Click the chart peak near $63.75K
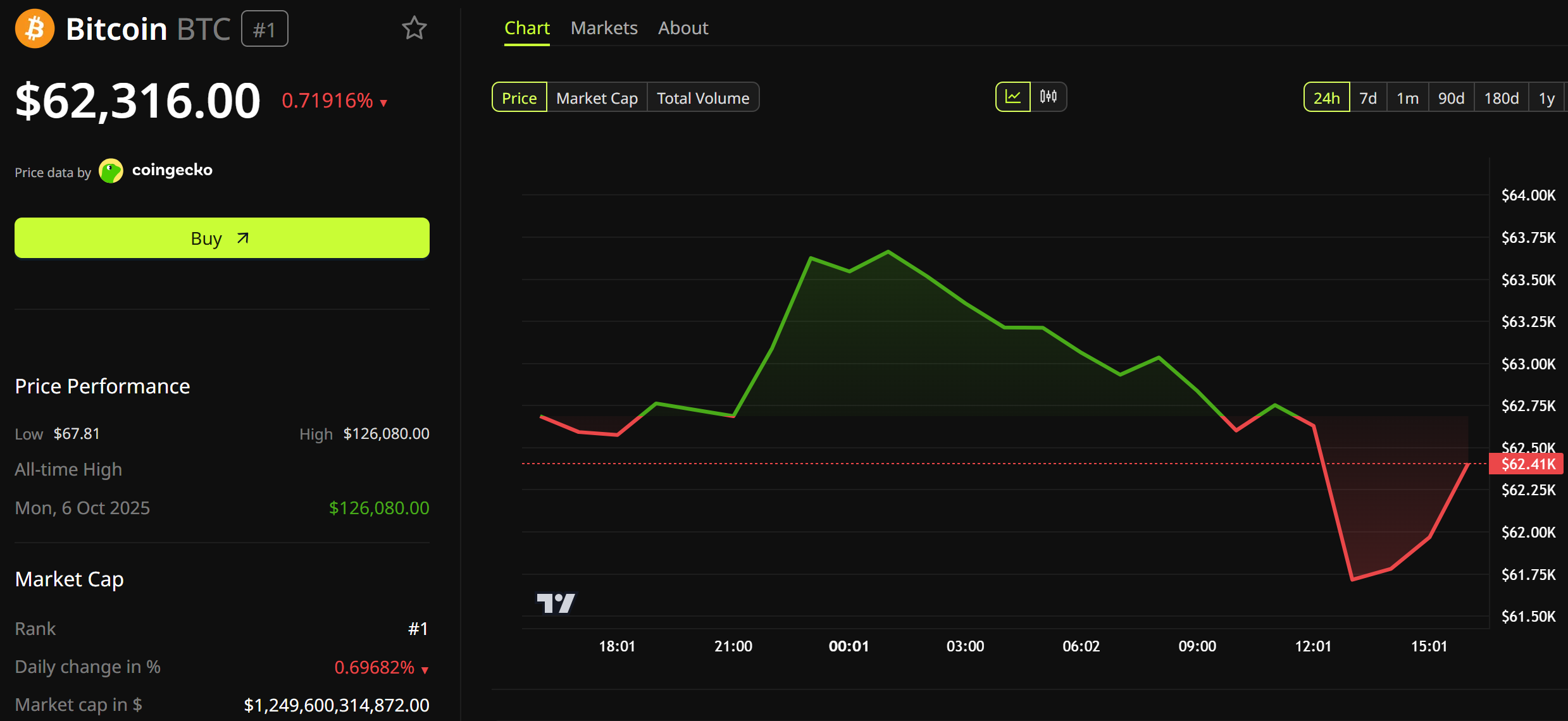The image size is (1568, 721). tap(888, 252)
